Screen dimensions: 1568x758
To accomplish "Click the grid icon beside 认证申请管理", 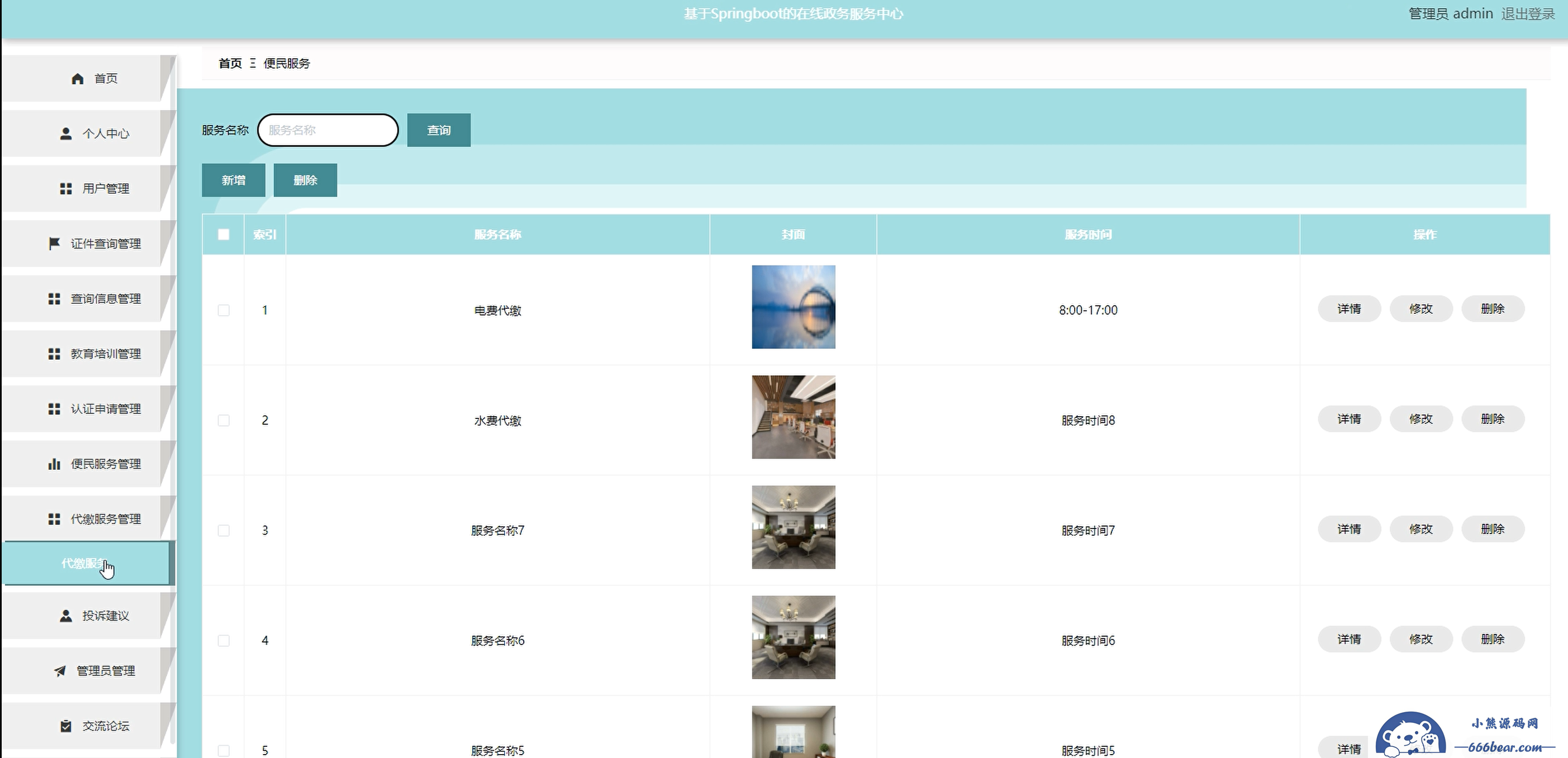I will (x=54, y=409).
